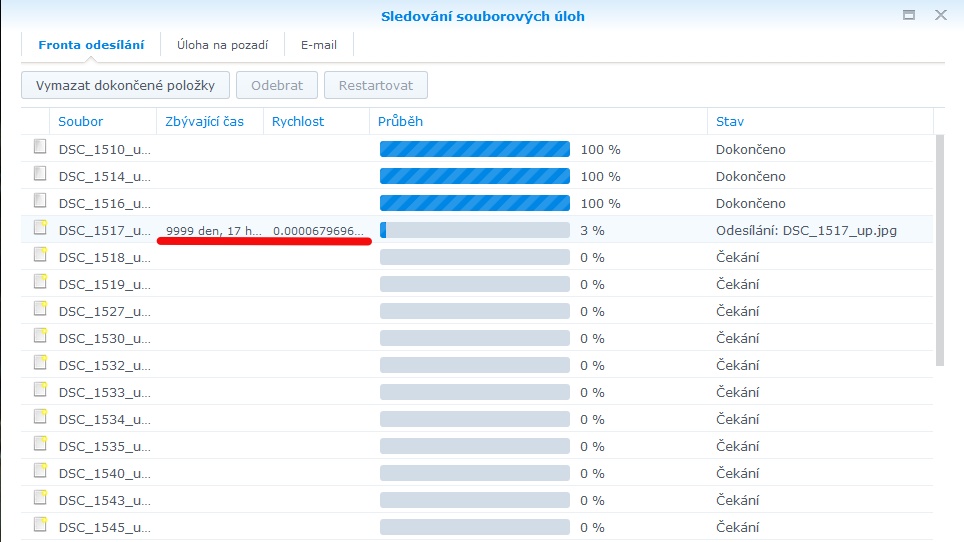Screen dimensions: 964x542
Task: Click the file icon next to DSC_1510_u
Action: (x=40, y=148)
